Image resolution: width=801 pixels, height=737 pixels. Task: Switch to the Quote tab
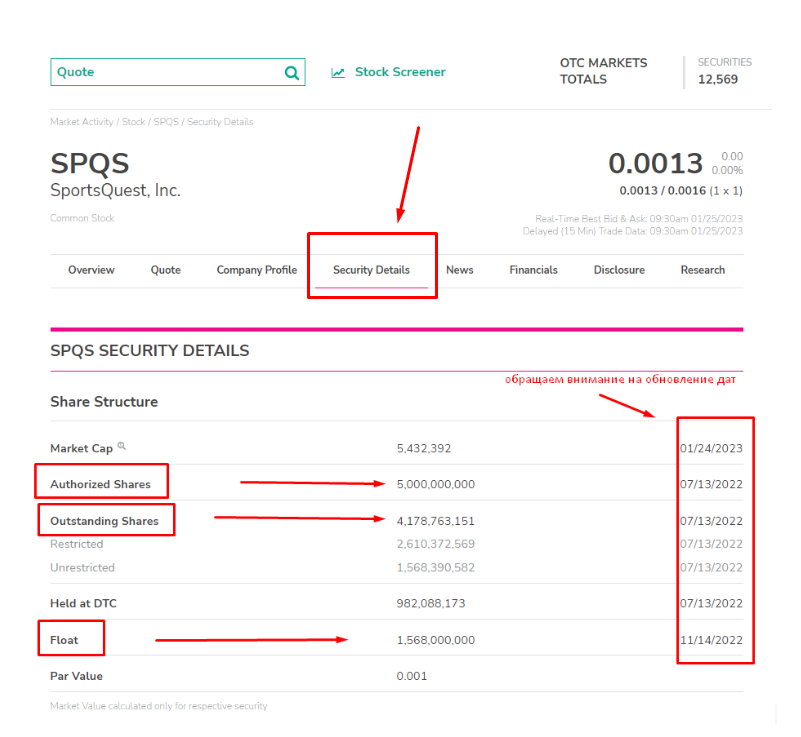coord(166,270)
